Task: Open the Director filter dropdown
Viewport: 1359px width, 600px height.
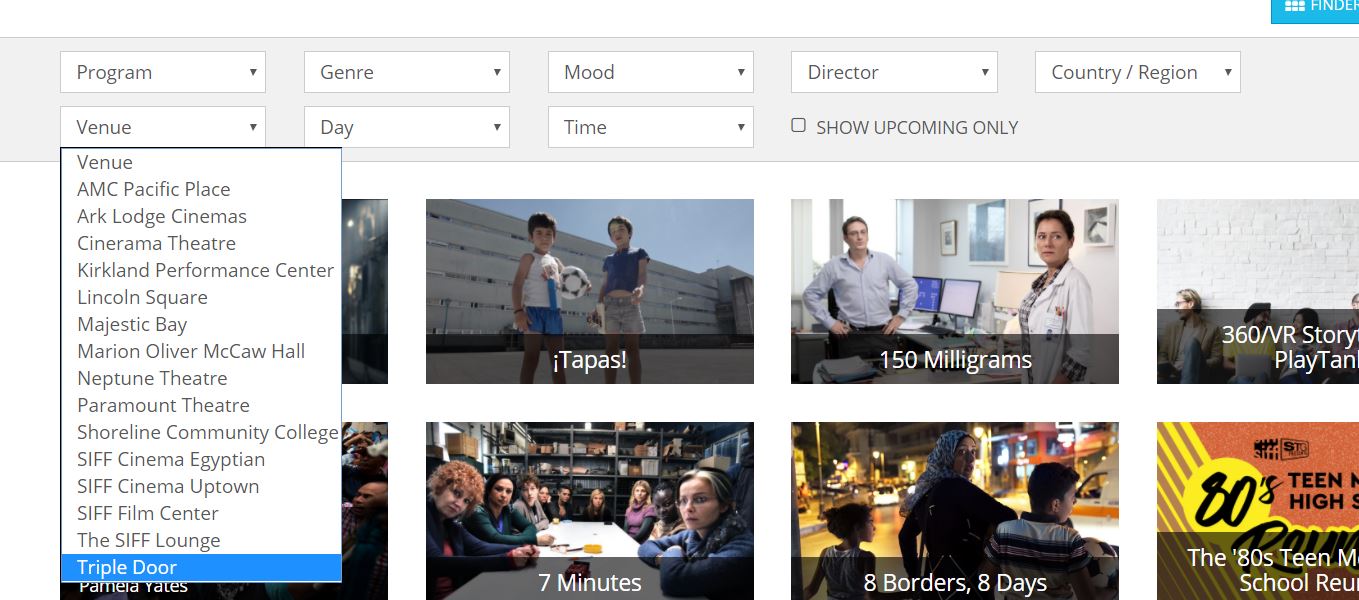Action: 895,72
